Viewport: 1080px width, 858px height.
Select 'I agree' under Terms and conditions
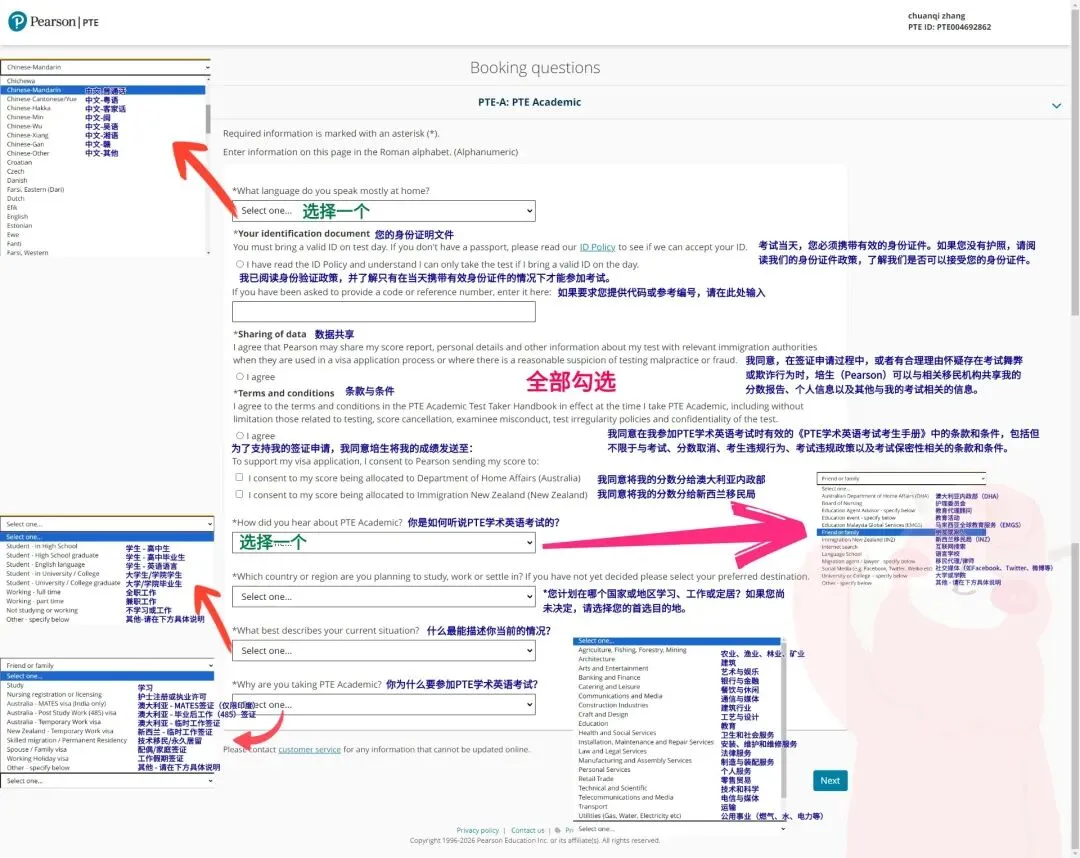(240, 435)
